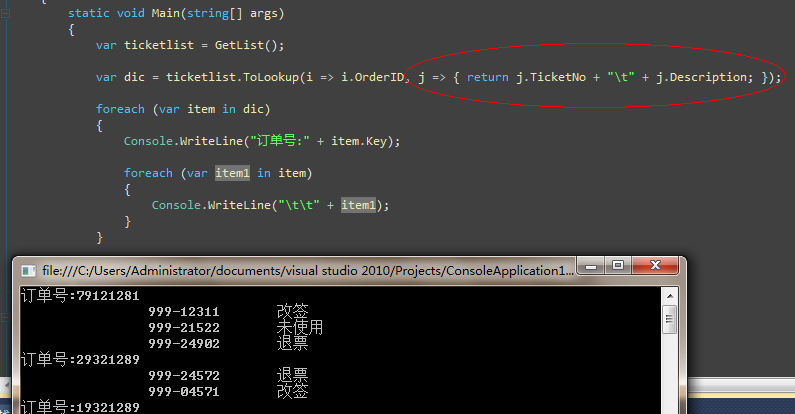The width and height of the screenshot is (795, 414).
Task: Click console line '订单号:19321289'
Action: click(x=80, y=407)
